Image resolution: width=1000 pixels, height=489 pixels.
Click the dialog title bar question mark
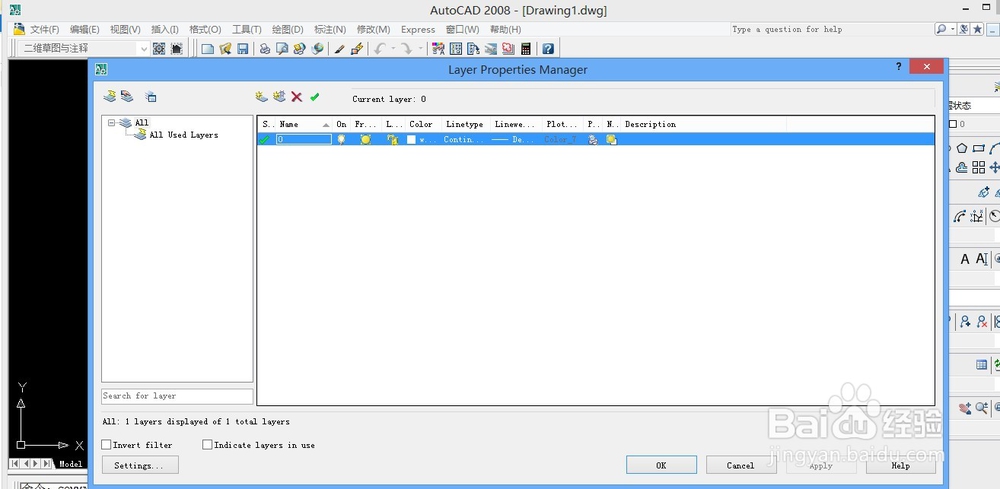pyautogui.click(x=899, y=66)
